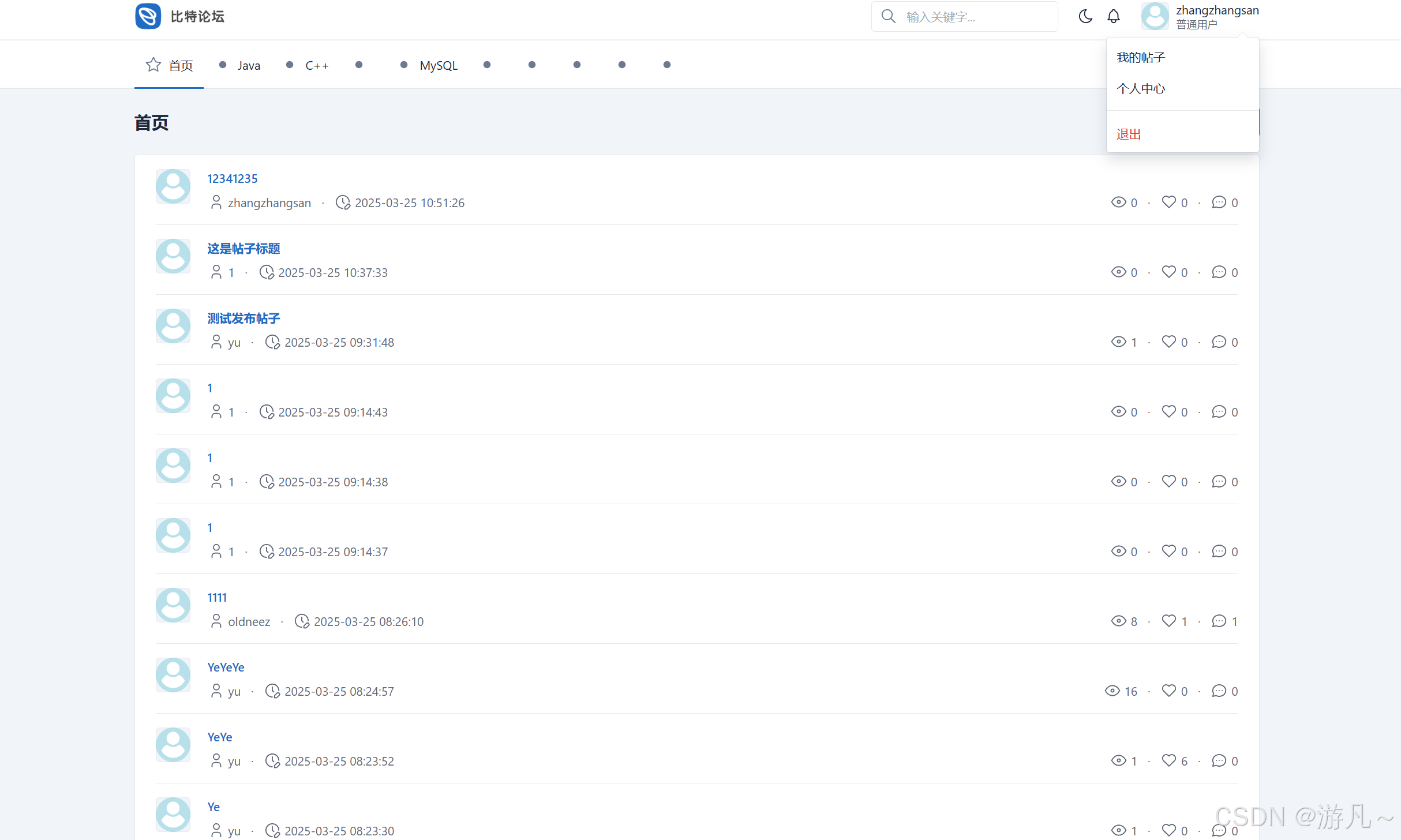Viewport: 1401px width, 840px height.
Task: Switch to the Java board tab
Action: 248,65
